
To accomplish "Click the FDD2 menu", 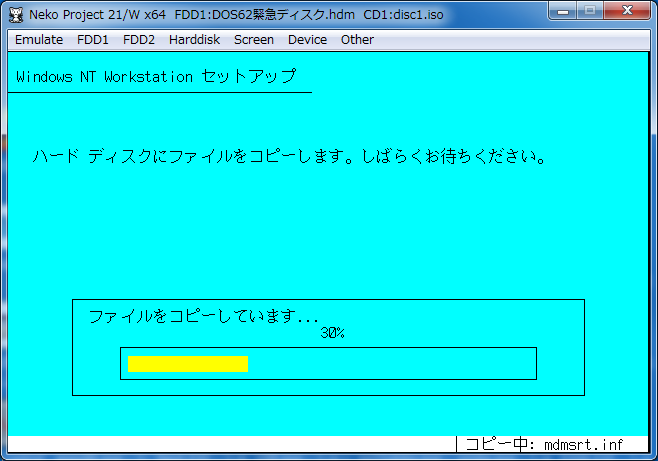I will pyautogui.click(x=139, y=40).
